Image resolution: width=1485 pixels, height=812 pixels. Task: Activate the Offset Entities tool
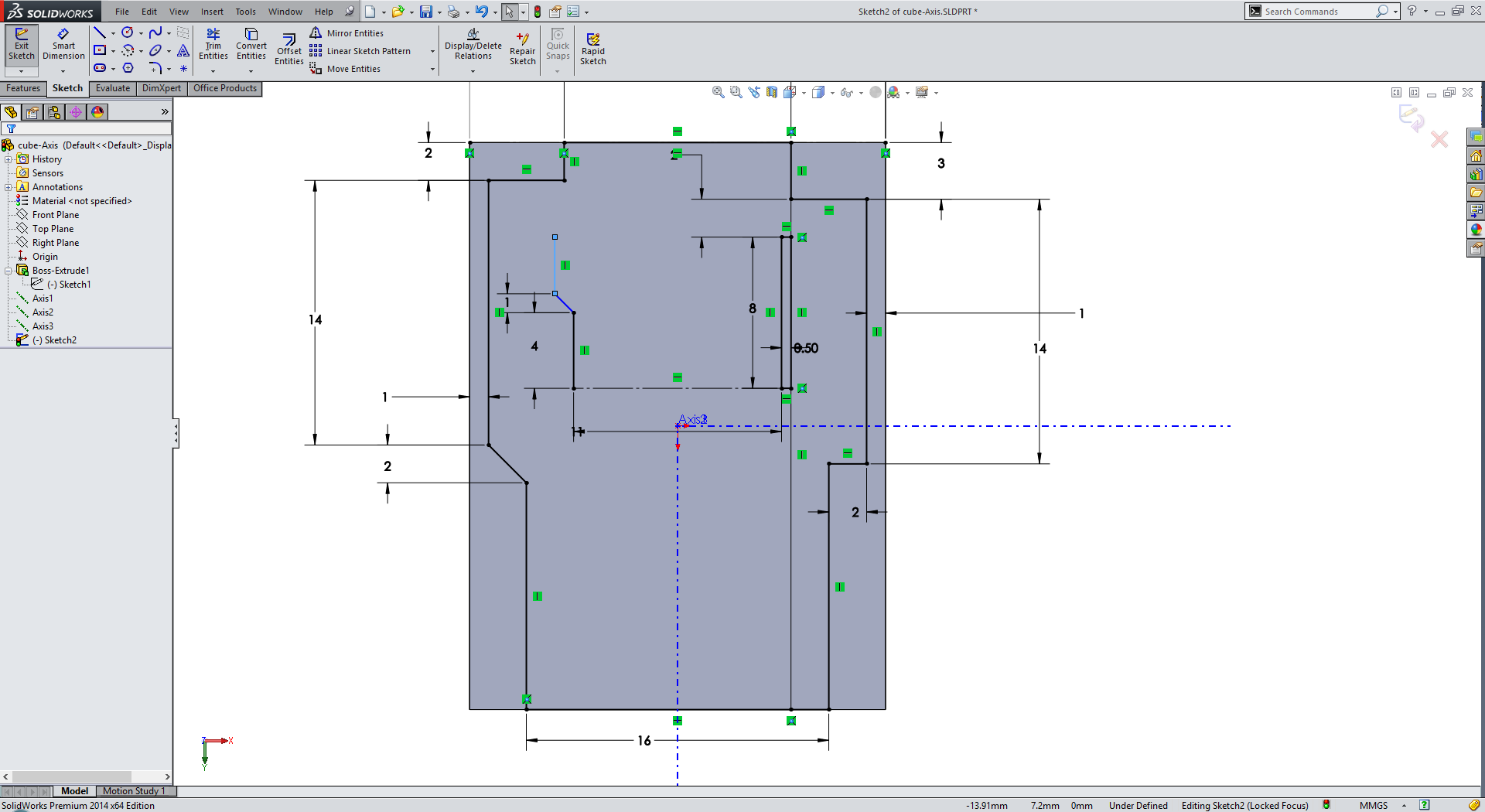click(289, 49)
